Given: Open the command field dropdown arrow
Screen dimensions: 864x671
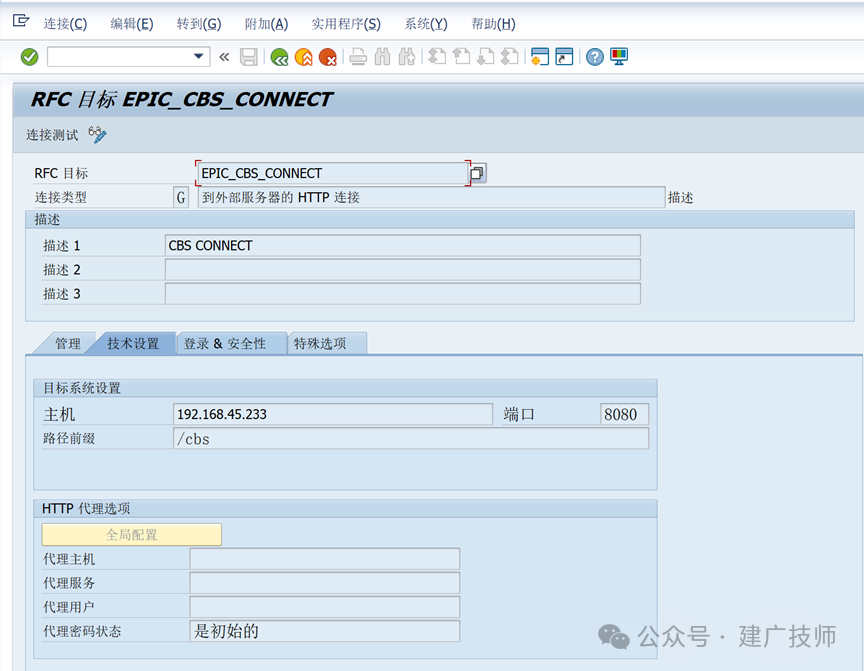Looking at the screenshot, I should pyautogui.click(x=198, y=56).
